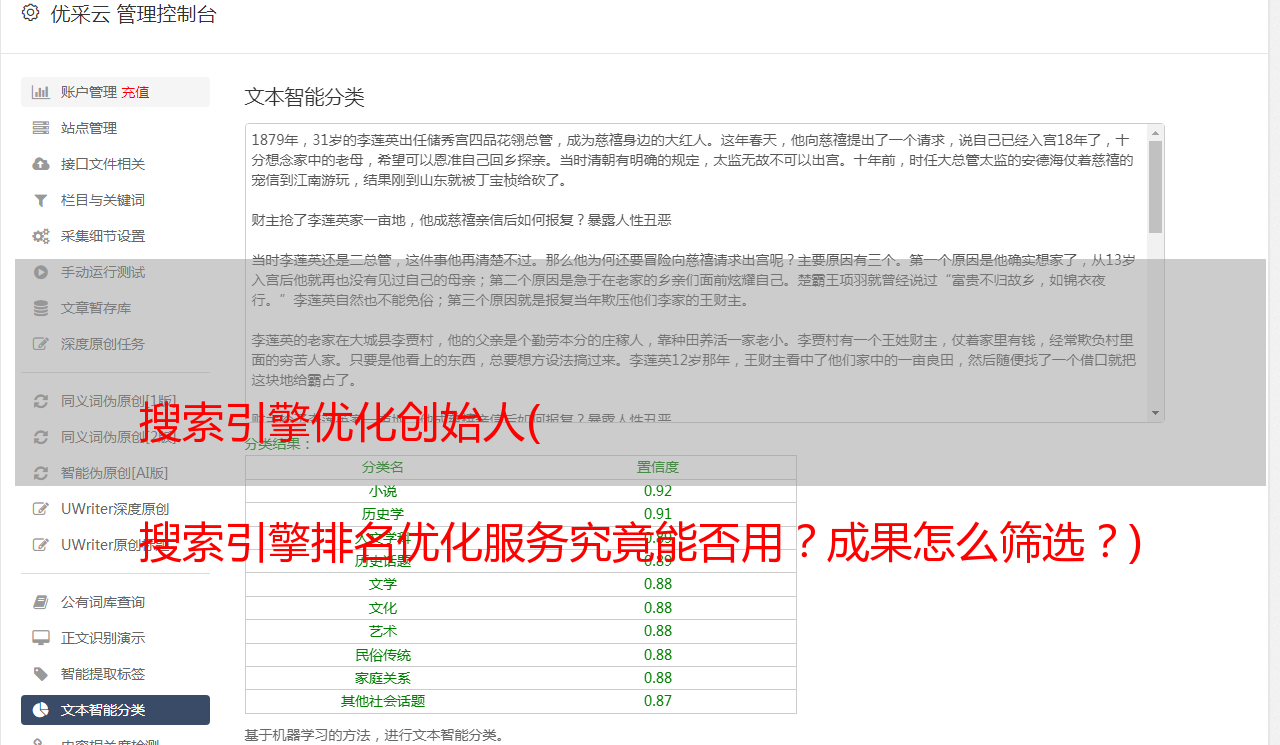The image size is (1280, 745).
Task: Click the cloud download icon for 接口文件相关
Action: (x=41, y=164)
